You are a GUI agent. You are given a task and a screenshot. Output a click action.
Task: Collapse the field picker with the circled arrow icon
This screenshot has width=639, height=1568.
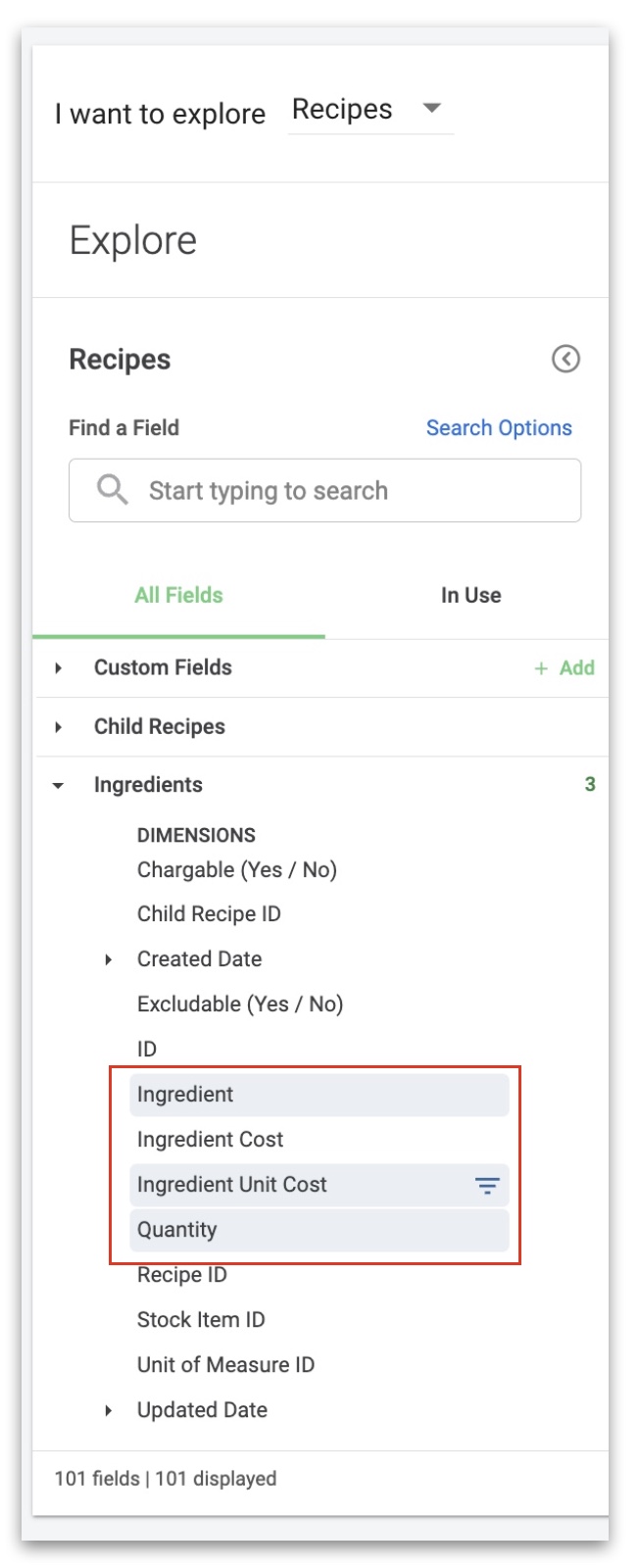(565, 359)
